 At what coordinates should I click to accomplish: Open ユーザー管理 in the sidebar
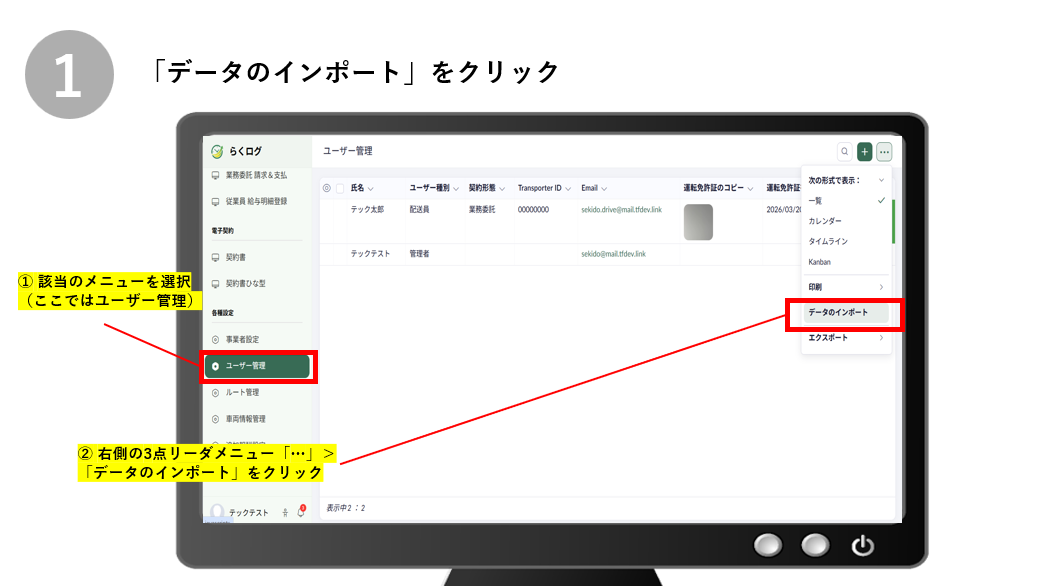click(258, 366)
